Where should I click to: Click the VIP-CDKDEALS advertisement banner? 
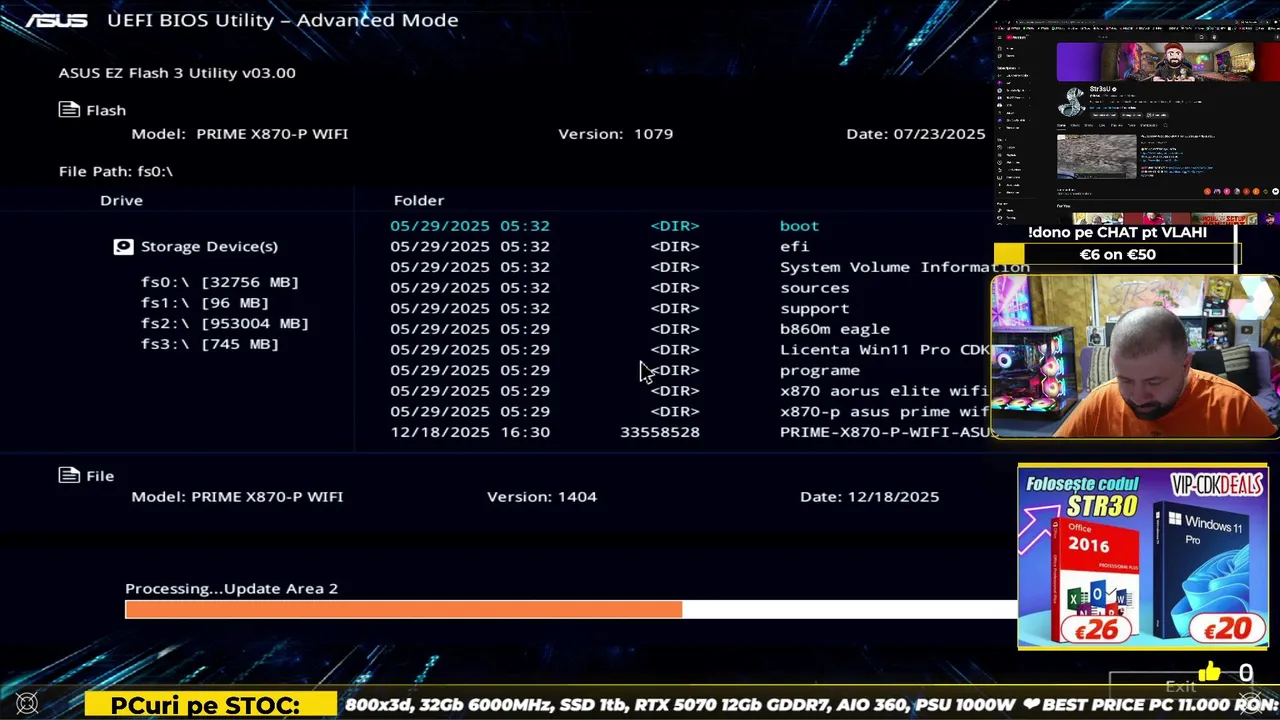(1143, 556)
